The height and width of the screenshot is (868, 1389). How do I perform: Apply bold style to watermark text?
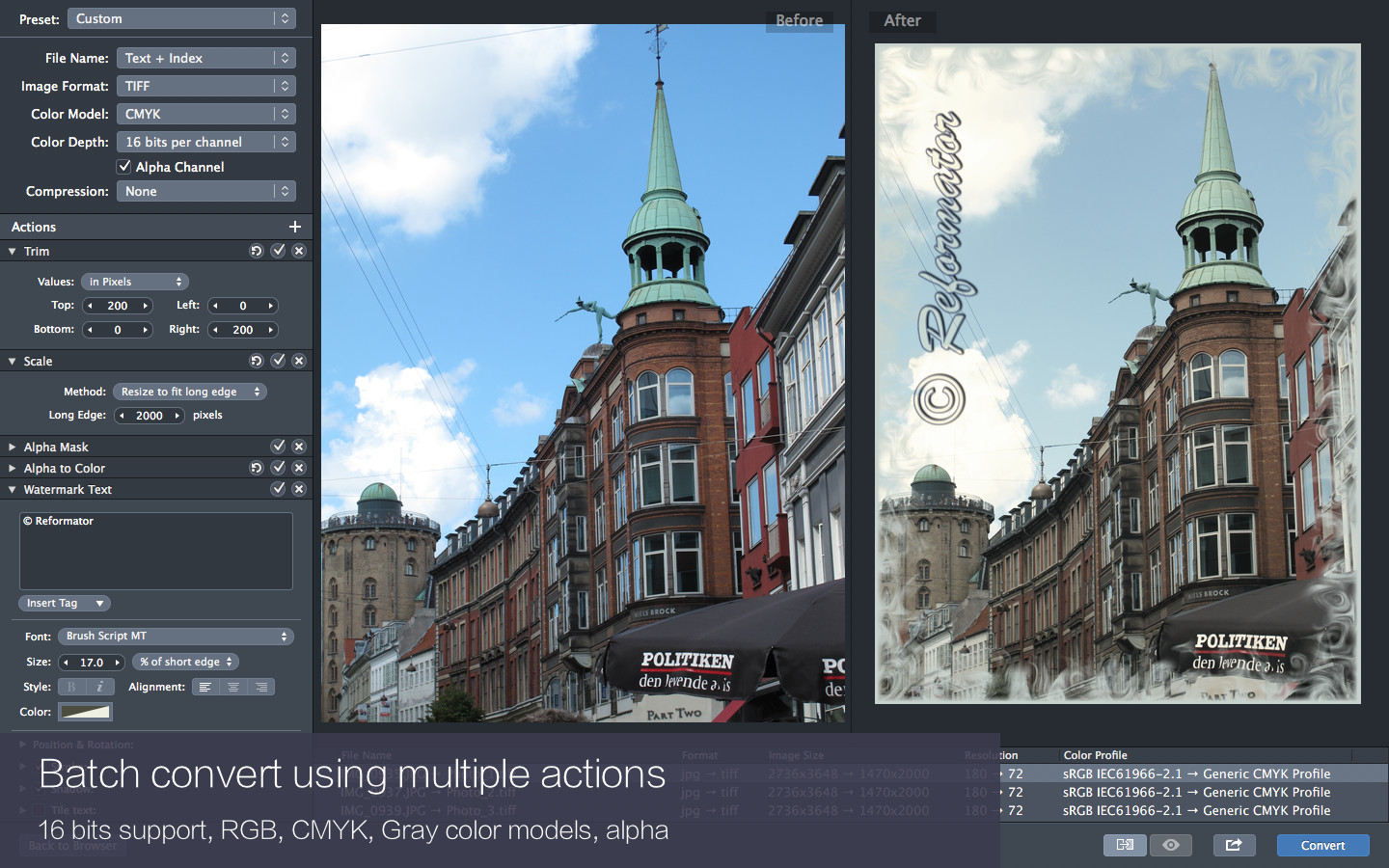(x=71, y=687)
